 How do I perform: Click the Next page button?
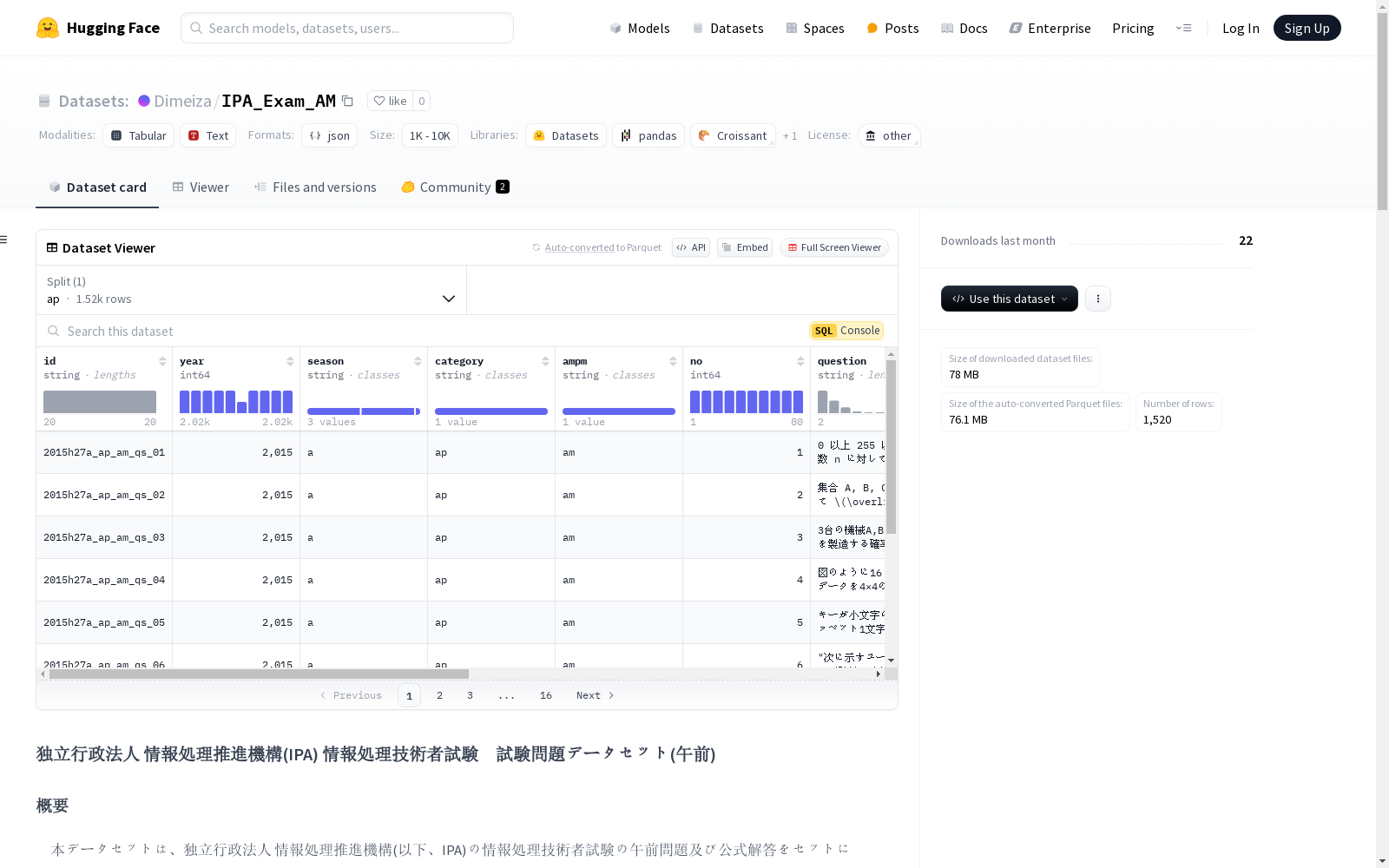click(x=596, y=695)
